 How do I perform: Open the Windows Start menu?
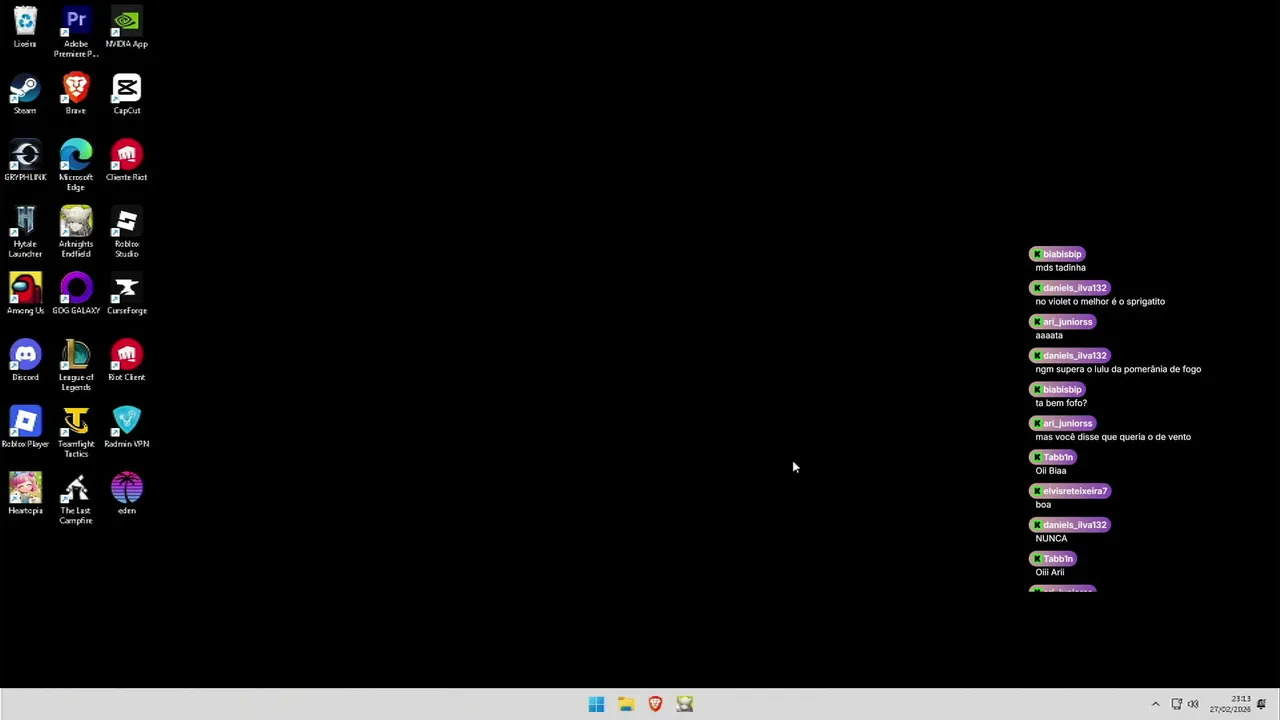coord(596,704)
